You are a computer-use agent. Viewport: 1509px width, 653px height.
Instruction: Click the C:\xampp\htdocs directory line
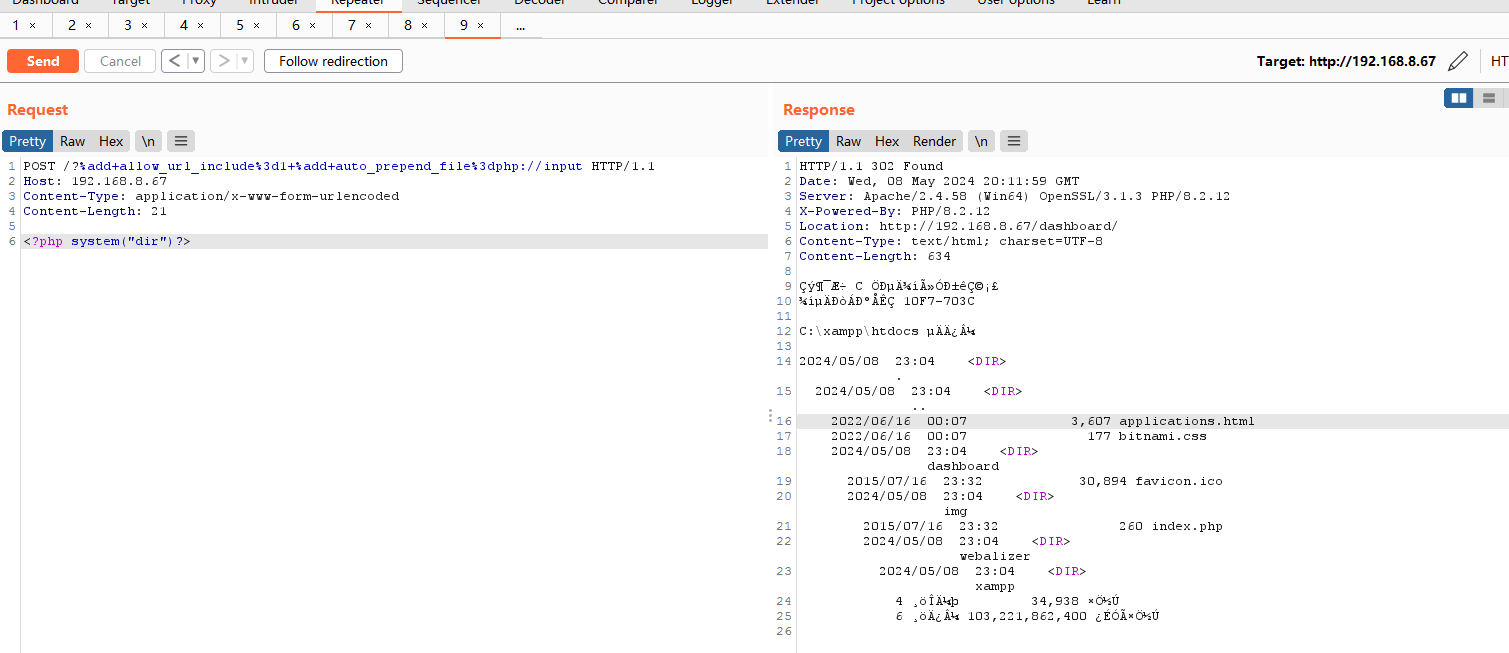887,331
